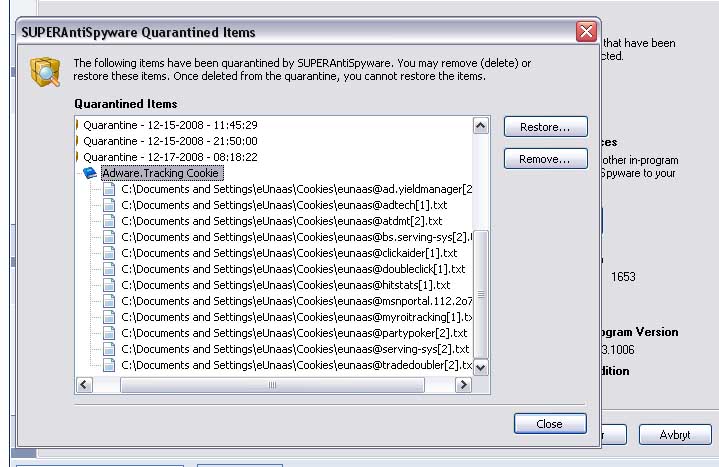Click the blue book icon beside Adware.Tracking Cookie
The height and width of the screenshot is (467, 719).
coord(90,173)
